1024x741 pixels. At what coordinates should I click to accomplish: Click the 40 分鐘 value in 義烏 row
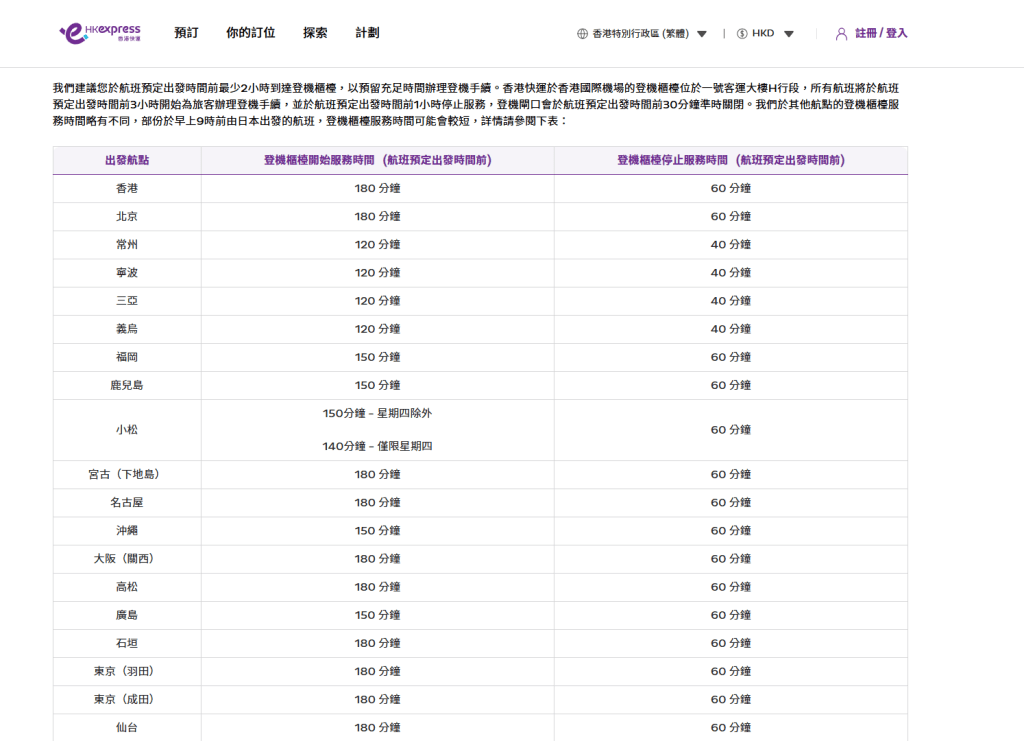731,328
